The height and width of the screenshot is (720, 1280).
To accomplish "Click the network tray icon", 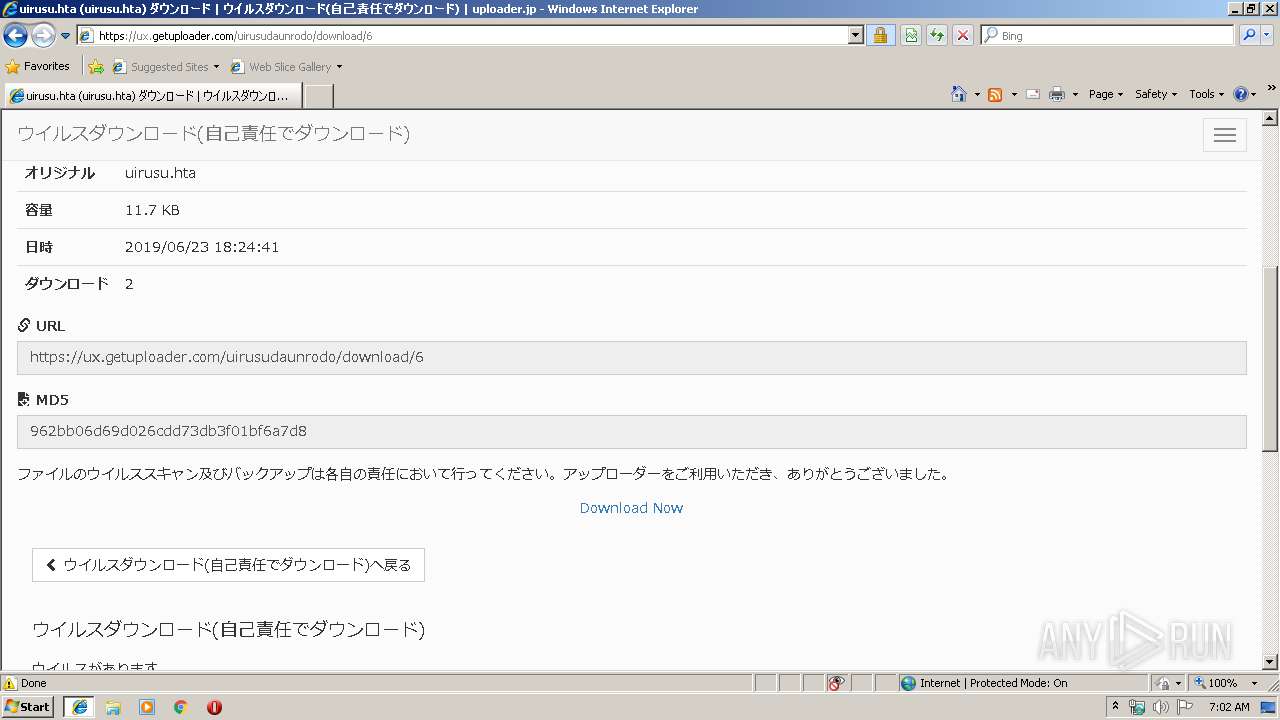I will 1137,707.
